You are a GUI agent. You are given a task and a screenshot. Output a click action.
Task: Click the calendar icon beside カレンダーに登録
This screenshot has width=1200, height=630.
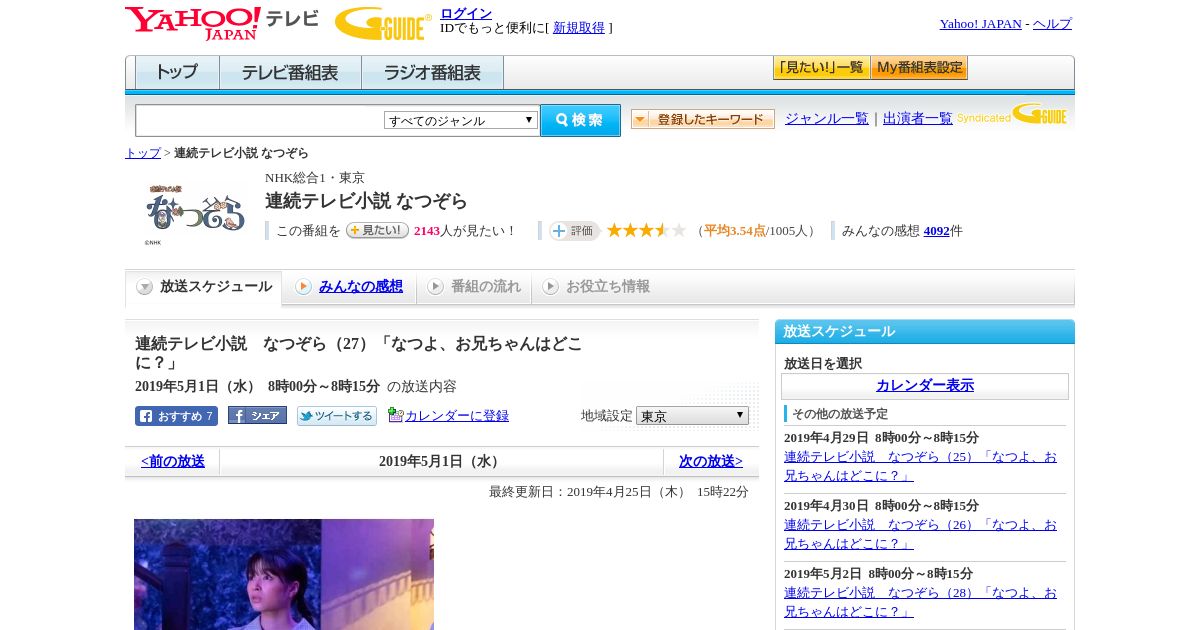point(396,415)
